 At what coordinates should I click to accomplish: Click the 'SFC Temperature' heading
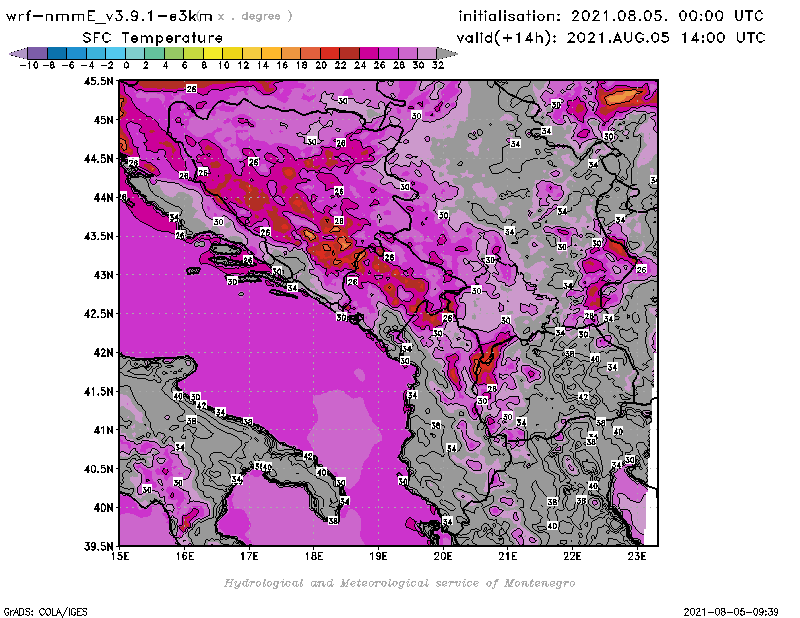click(153, 38)
